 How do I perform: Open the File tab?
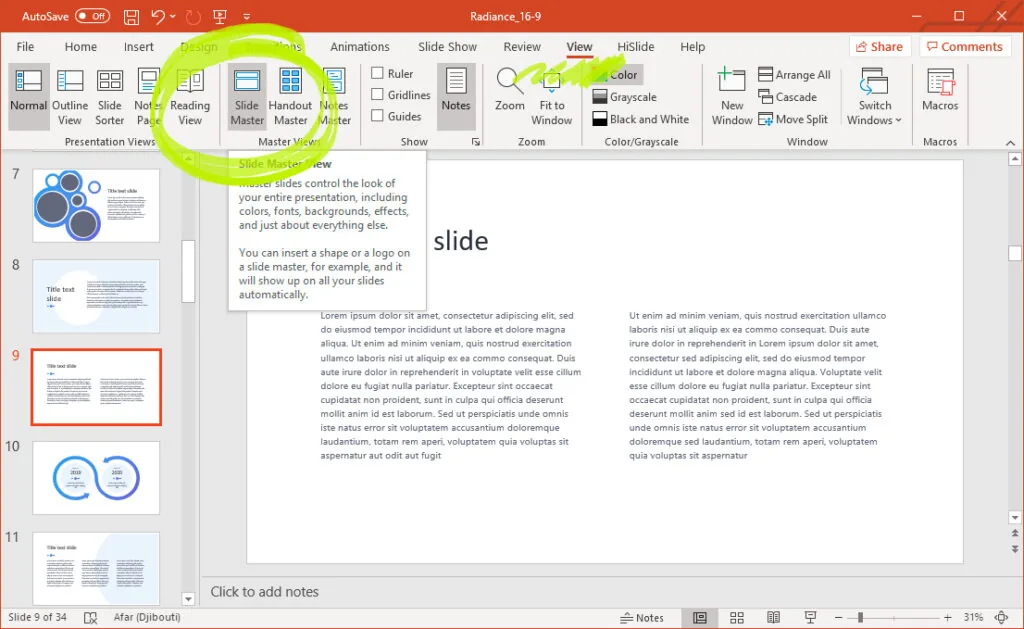coord(25,46)
